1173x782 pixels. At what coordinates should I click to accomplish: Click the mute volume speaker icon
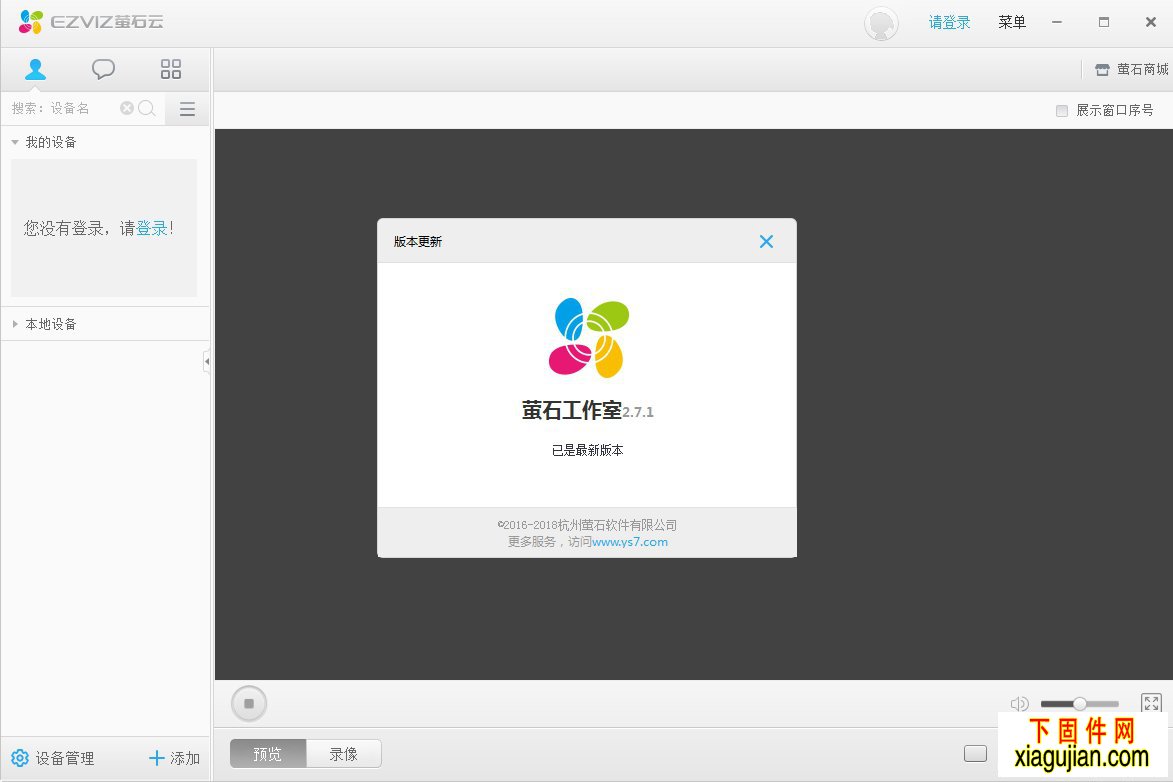[1019, 703]
